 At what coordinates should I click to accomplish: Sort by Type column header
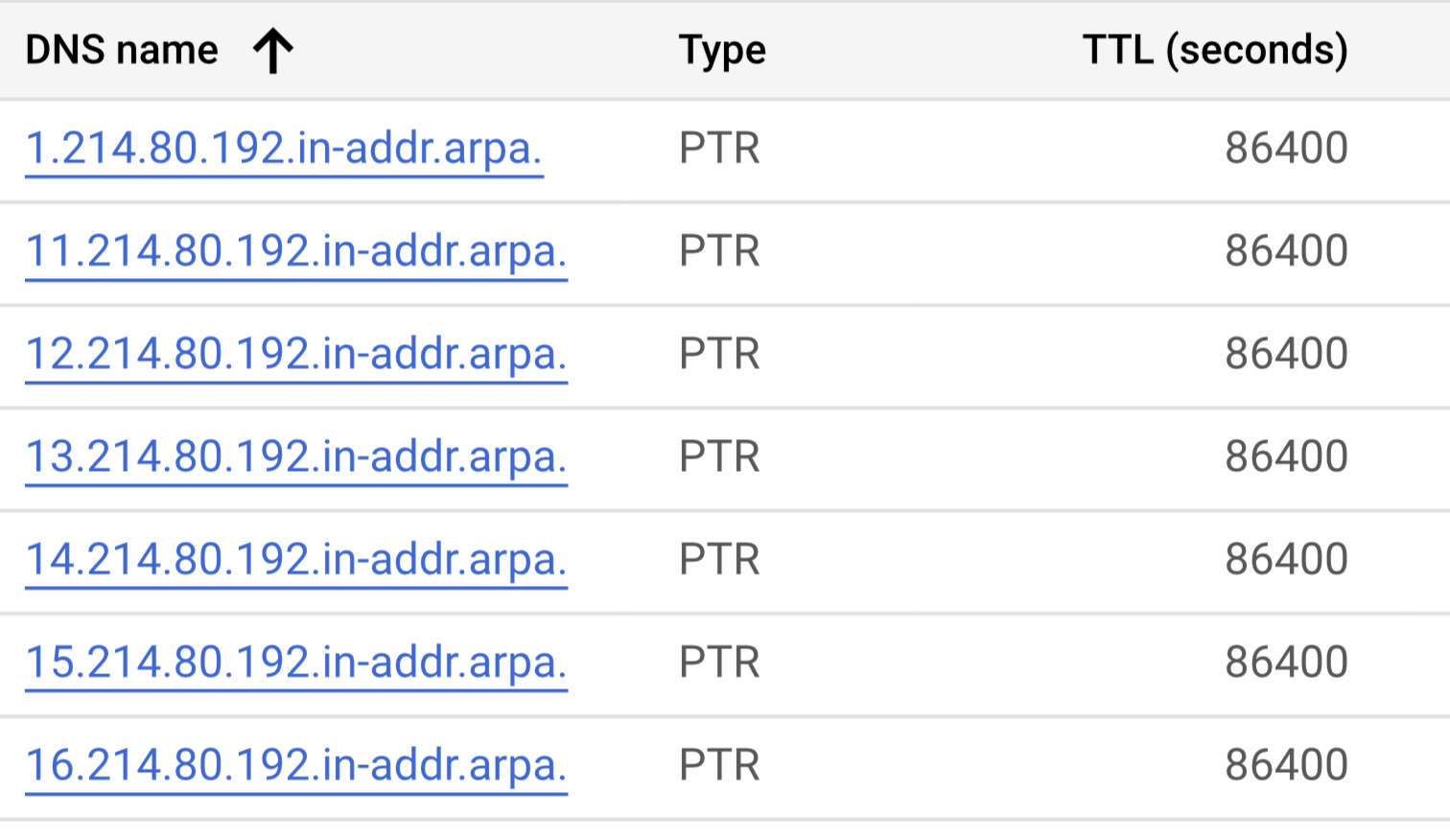(x=722, y=51)
